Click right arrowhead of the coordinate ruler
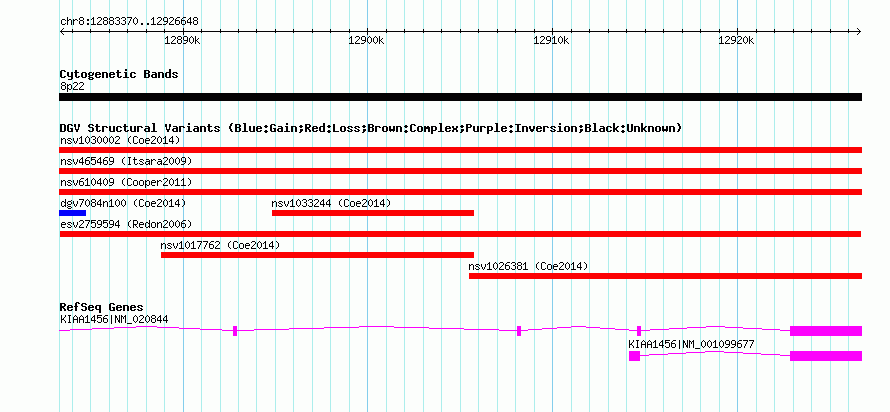Screen dimensions: 890x412 [x=859, y=31]
